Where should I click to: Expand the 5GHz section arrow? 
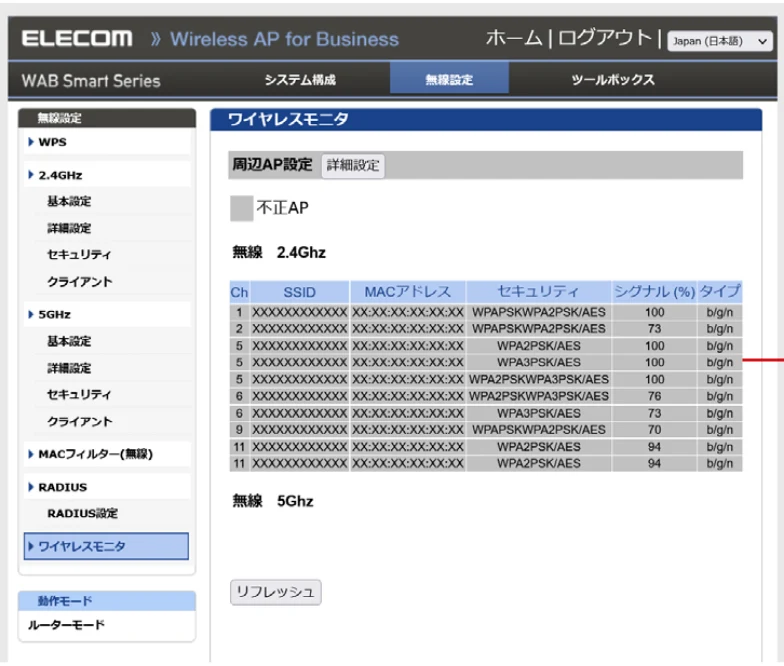click(31, 314)
